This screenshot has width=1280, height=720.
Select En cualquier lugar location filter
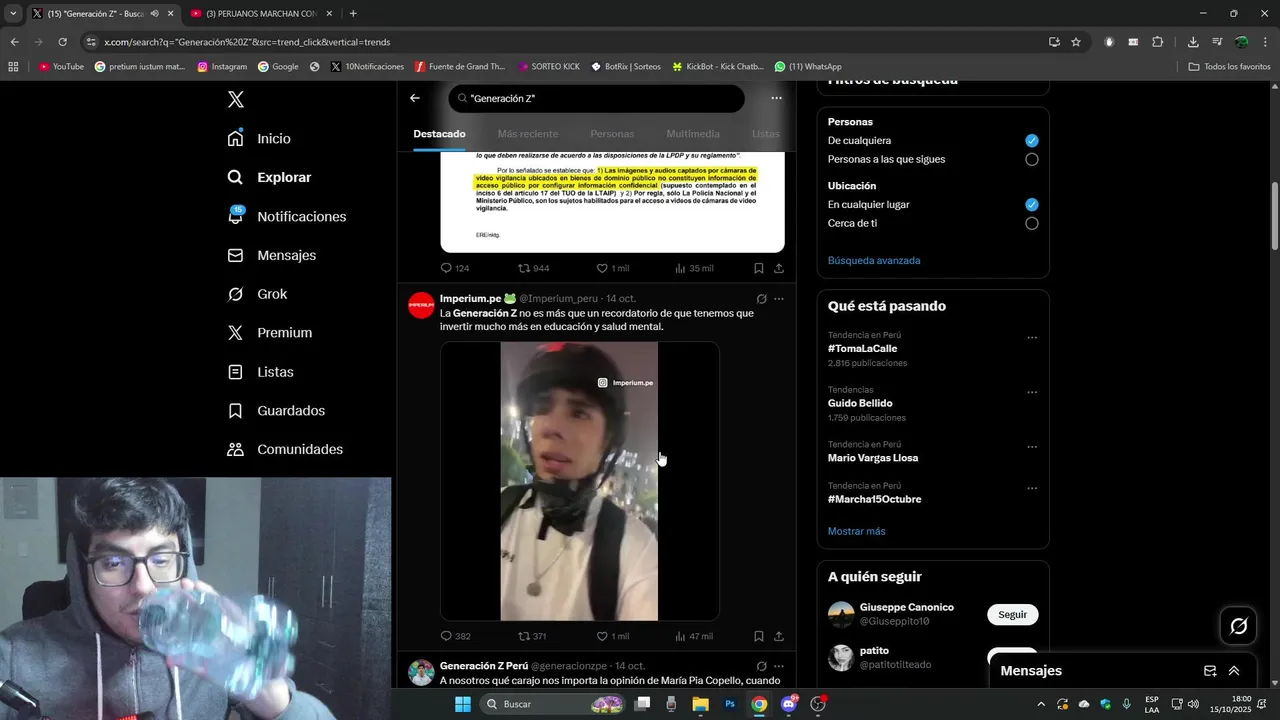[x=1032, y=204]
